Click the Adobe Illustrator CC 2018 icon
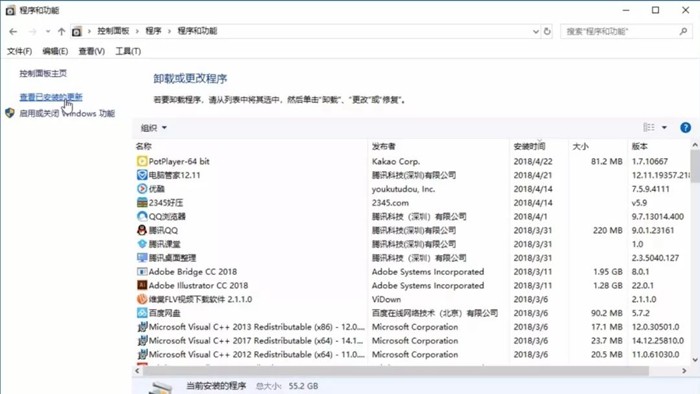 (x=142, y=286)
